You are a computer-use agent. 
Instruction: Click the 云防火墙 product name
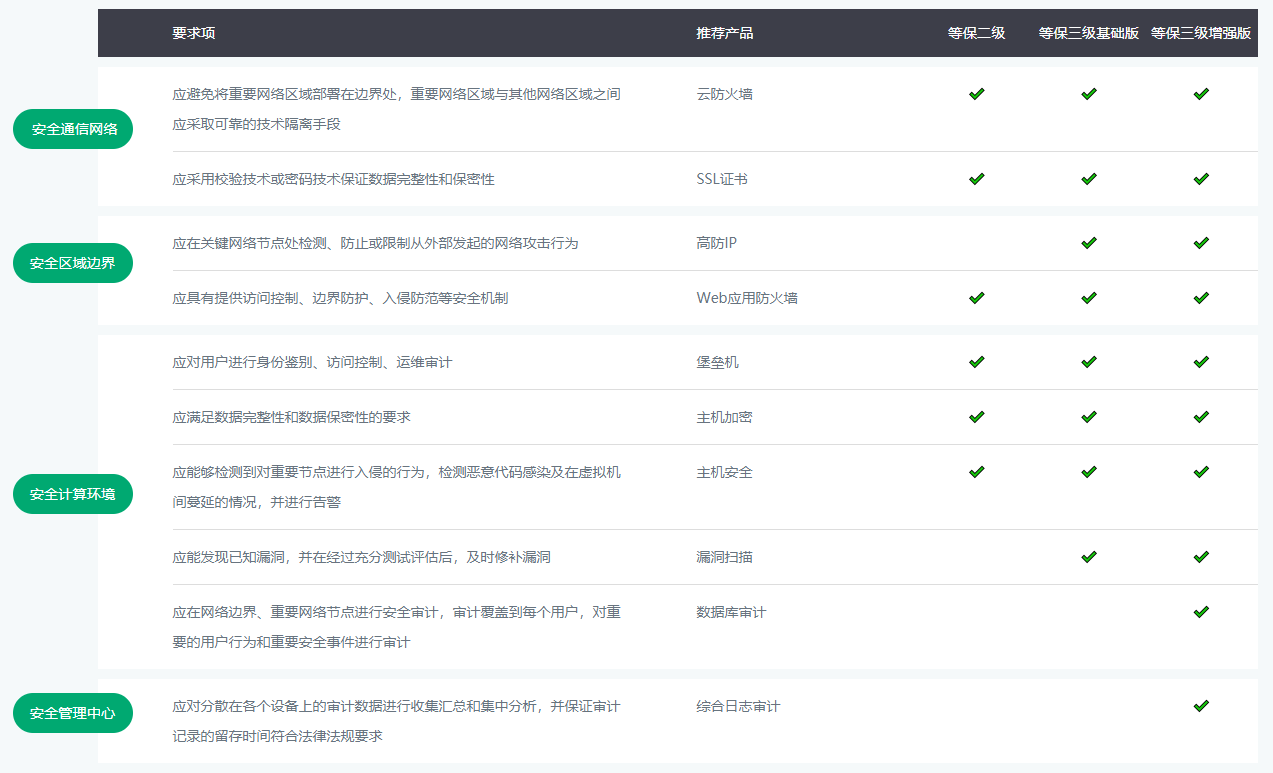point(725,94)
